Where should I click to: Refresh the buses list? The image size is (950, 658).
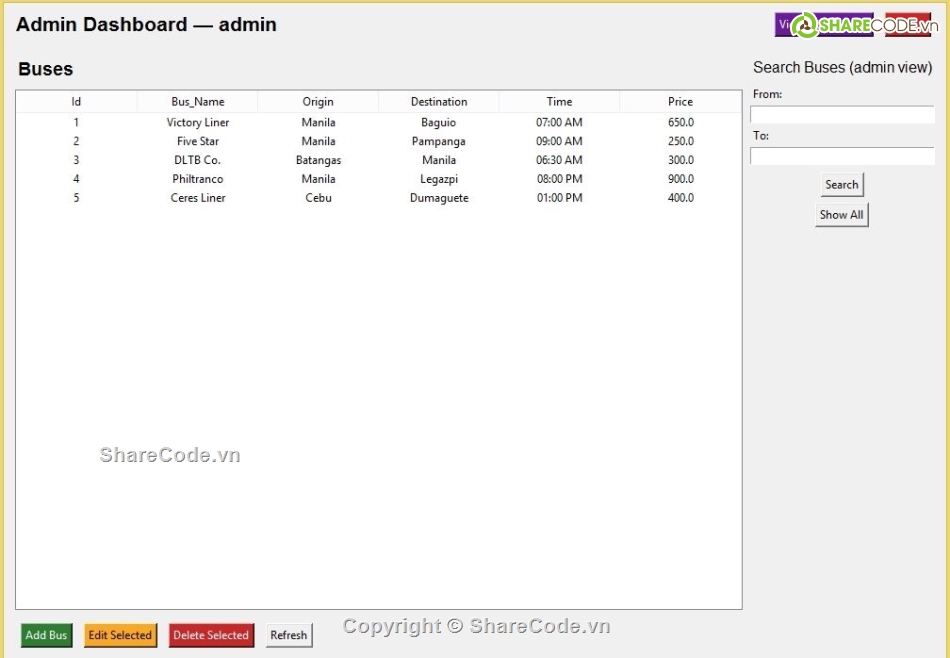(289, 635)
